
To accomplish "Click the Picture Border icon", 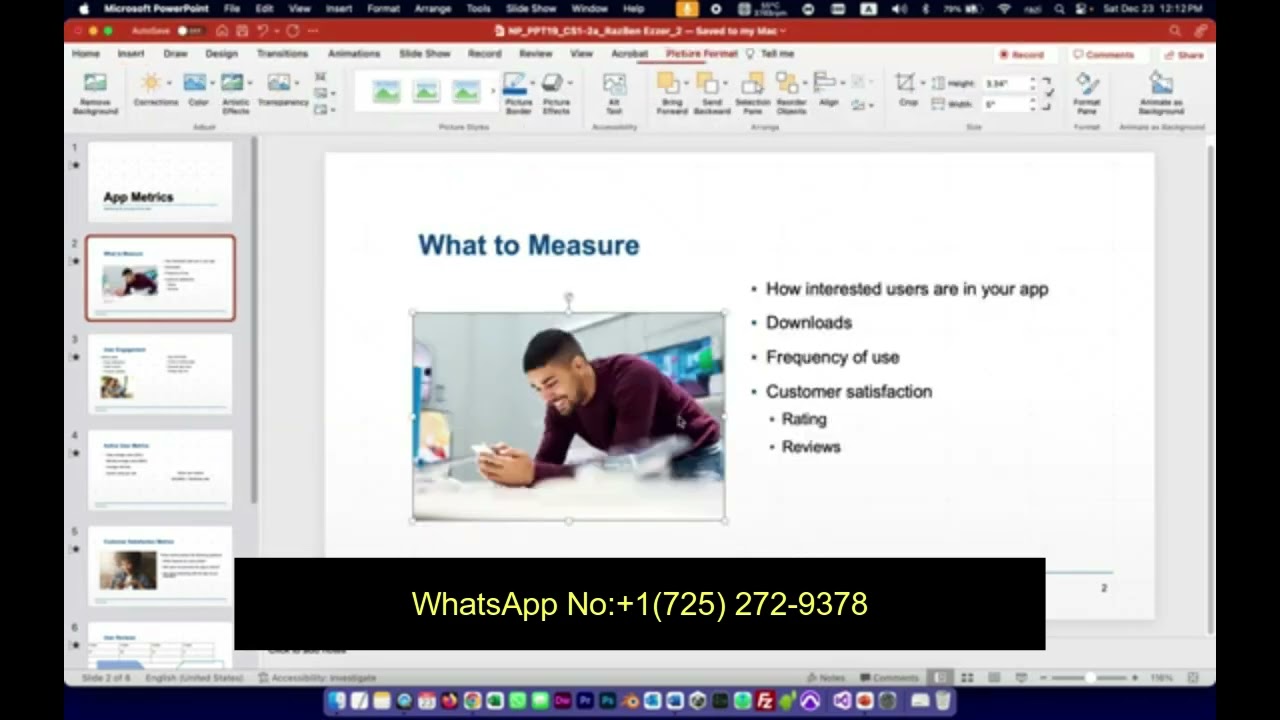I will [x=515, y=83].
